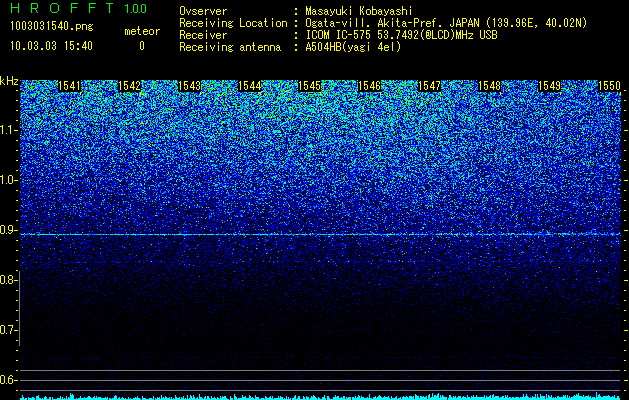Viewport: 629px width, 400px height.
Task: Click the 1550 time marker
Action: (609, 86)
